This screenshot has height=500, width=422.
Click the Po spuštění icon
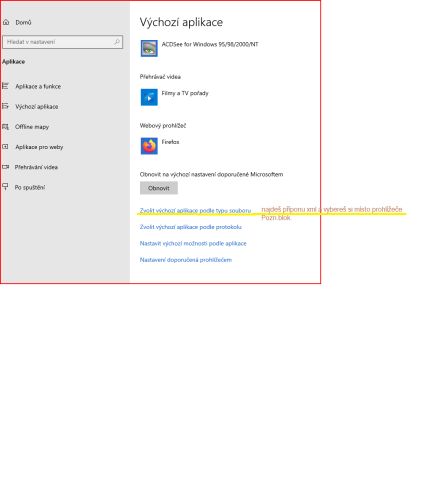point(5,187)
